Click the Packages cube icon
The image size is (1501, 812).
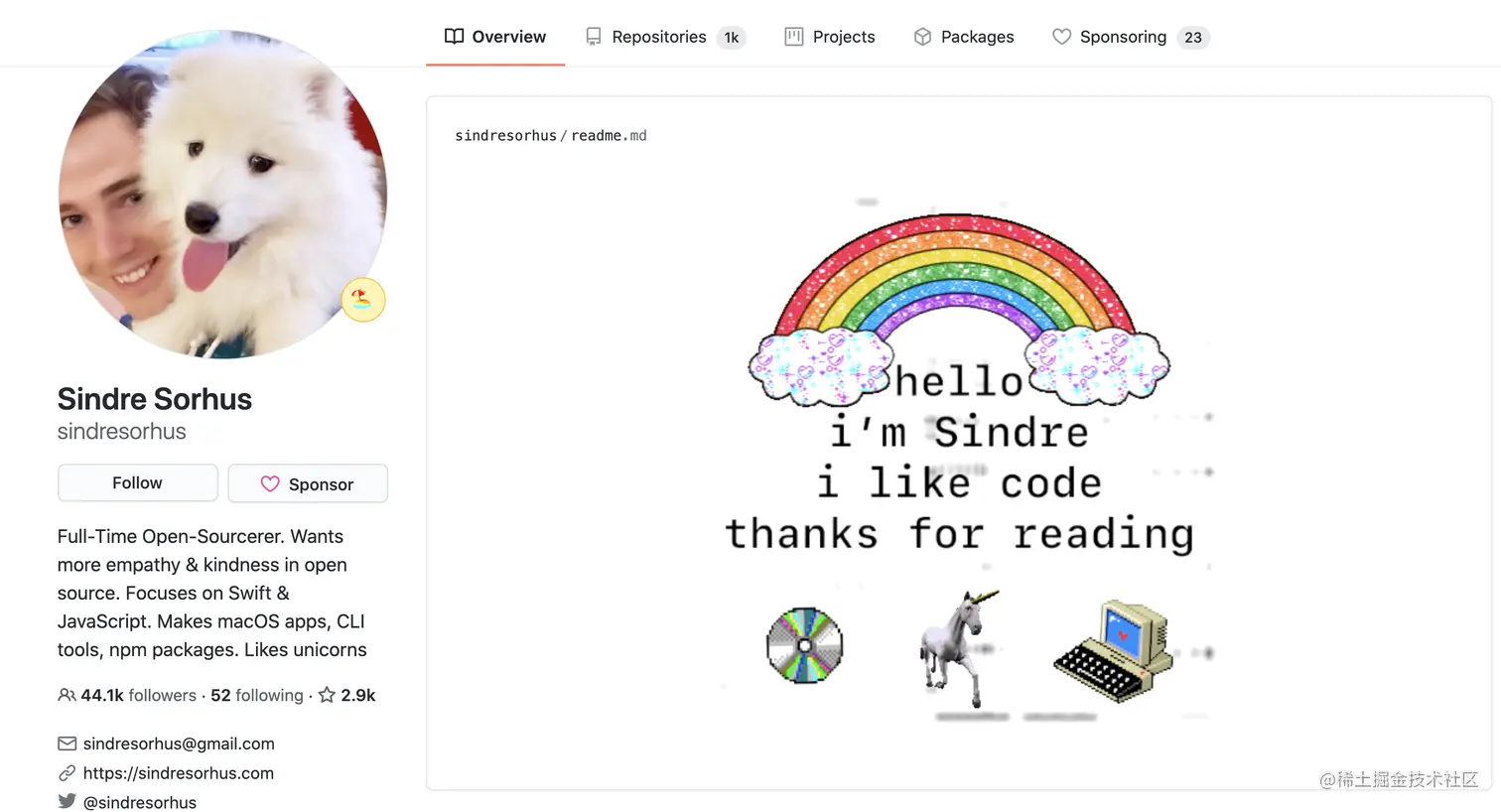point(922,37)
